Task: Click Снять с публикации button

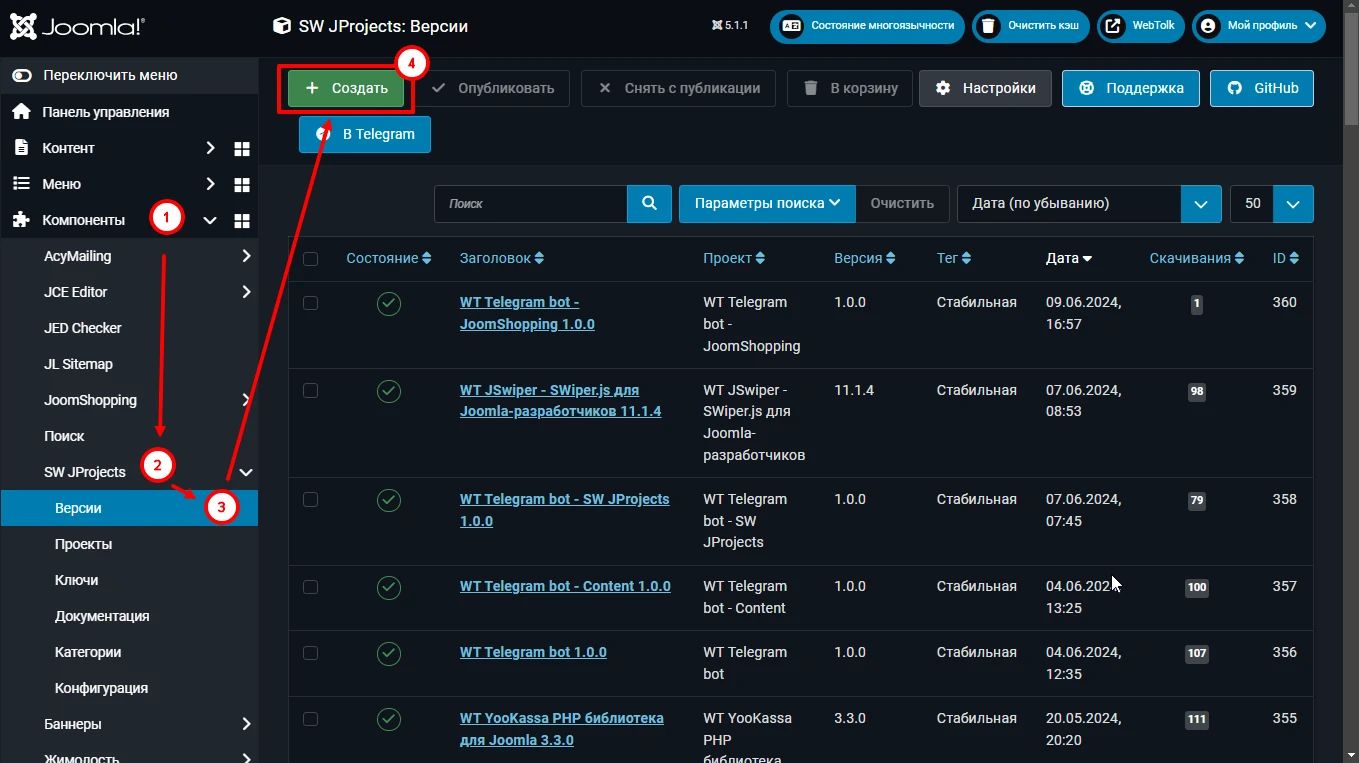Action: coord(678,88)
